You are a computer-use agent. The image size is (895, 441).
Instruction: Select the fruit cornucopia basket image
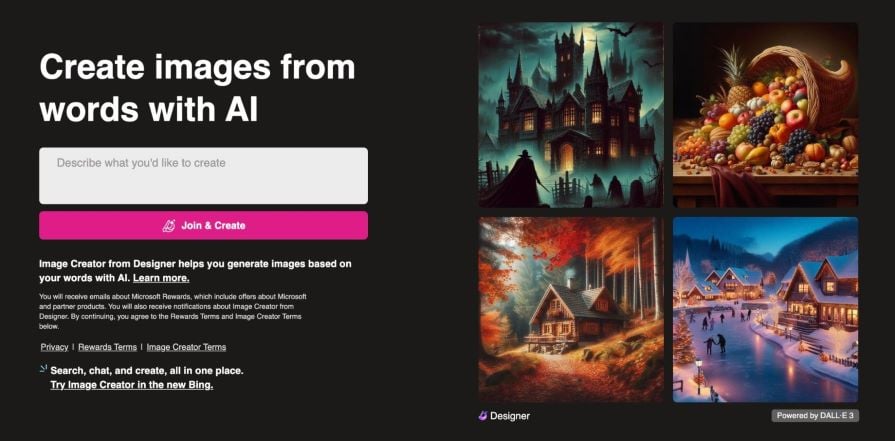coord(765,115)
